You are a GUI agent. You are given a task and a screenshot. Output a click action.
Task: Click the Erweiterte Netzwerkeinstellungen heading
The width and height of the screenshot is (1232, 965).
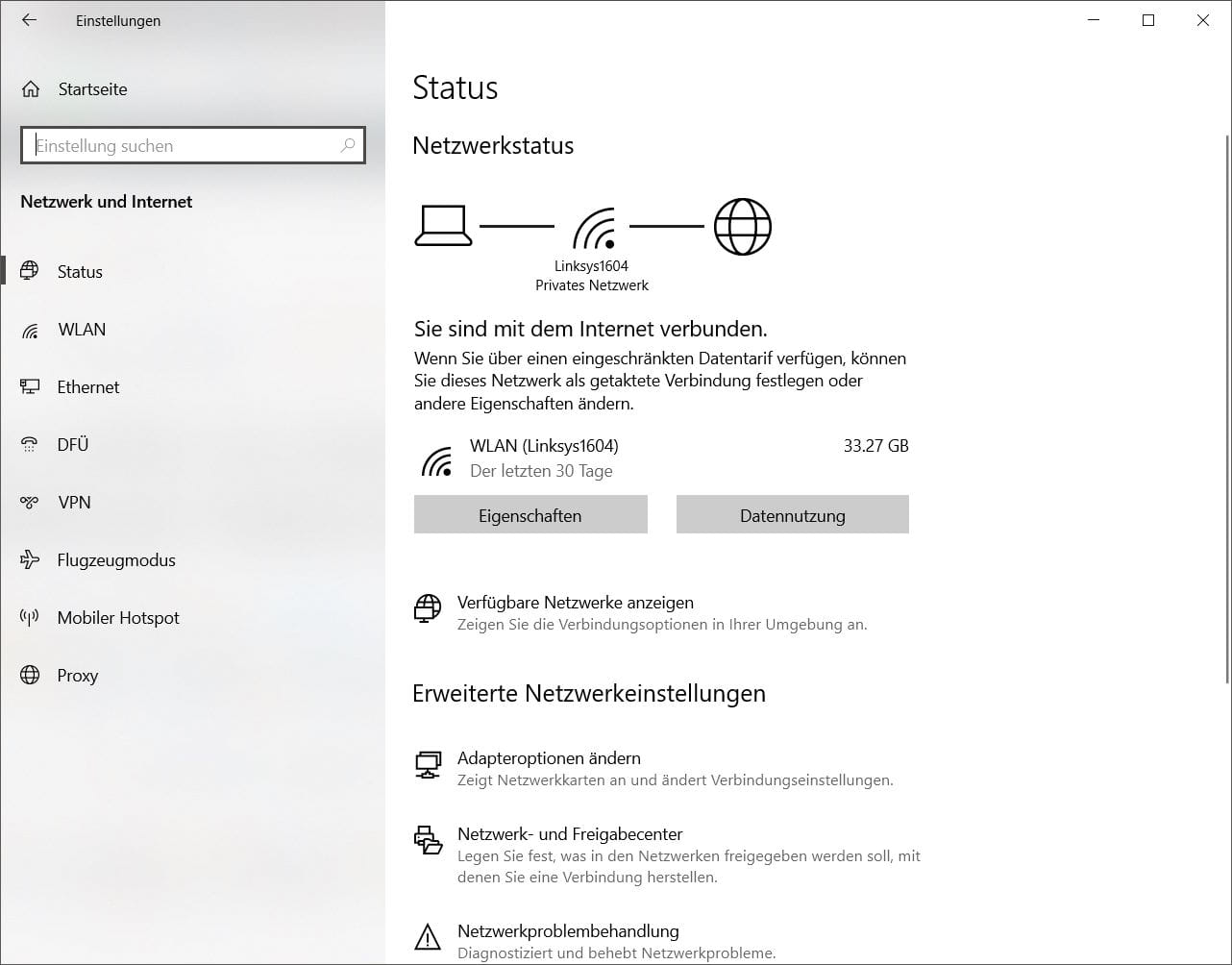click(589, 693)
